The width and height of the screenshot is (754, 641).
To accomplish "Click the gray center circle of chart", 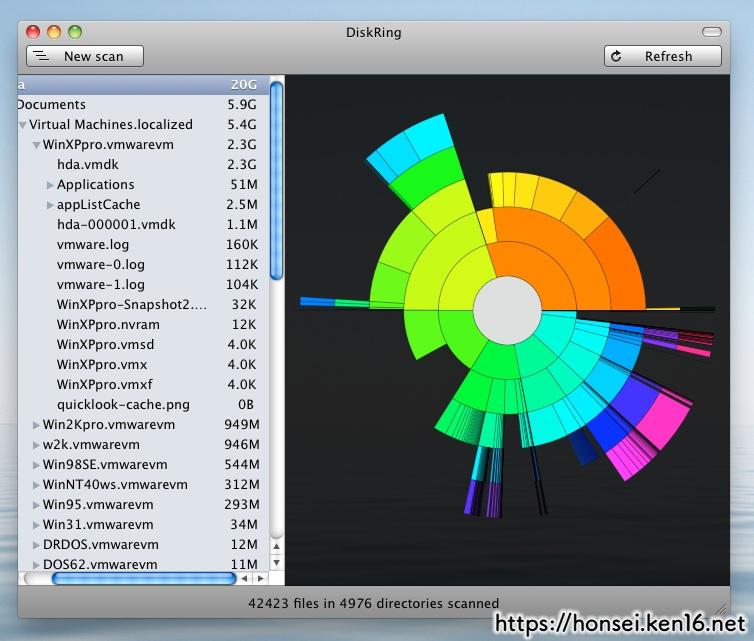I will point(506,310).
